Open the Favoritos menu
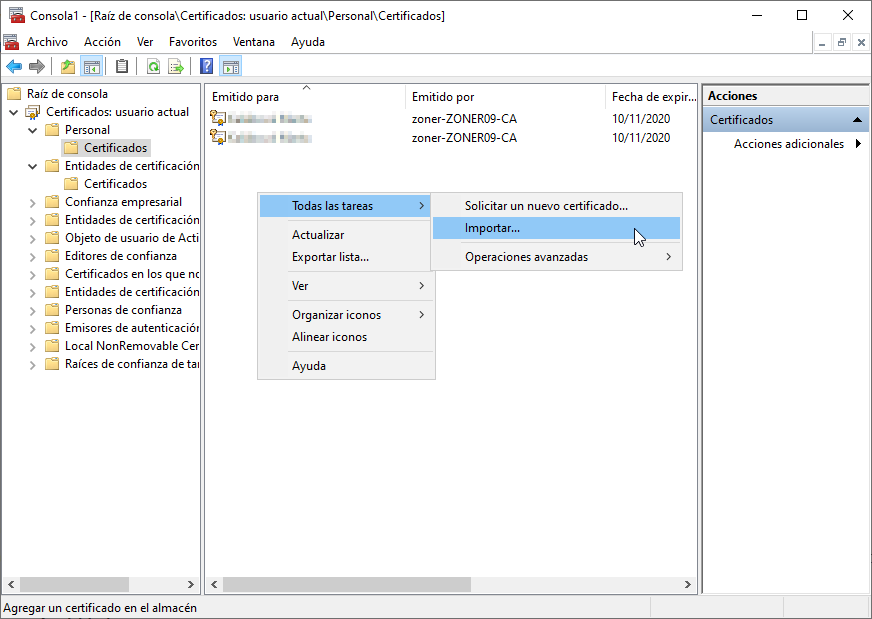Viewport: 872px width, 619px height. point(193,42)
